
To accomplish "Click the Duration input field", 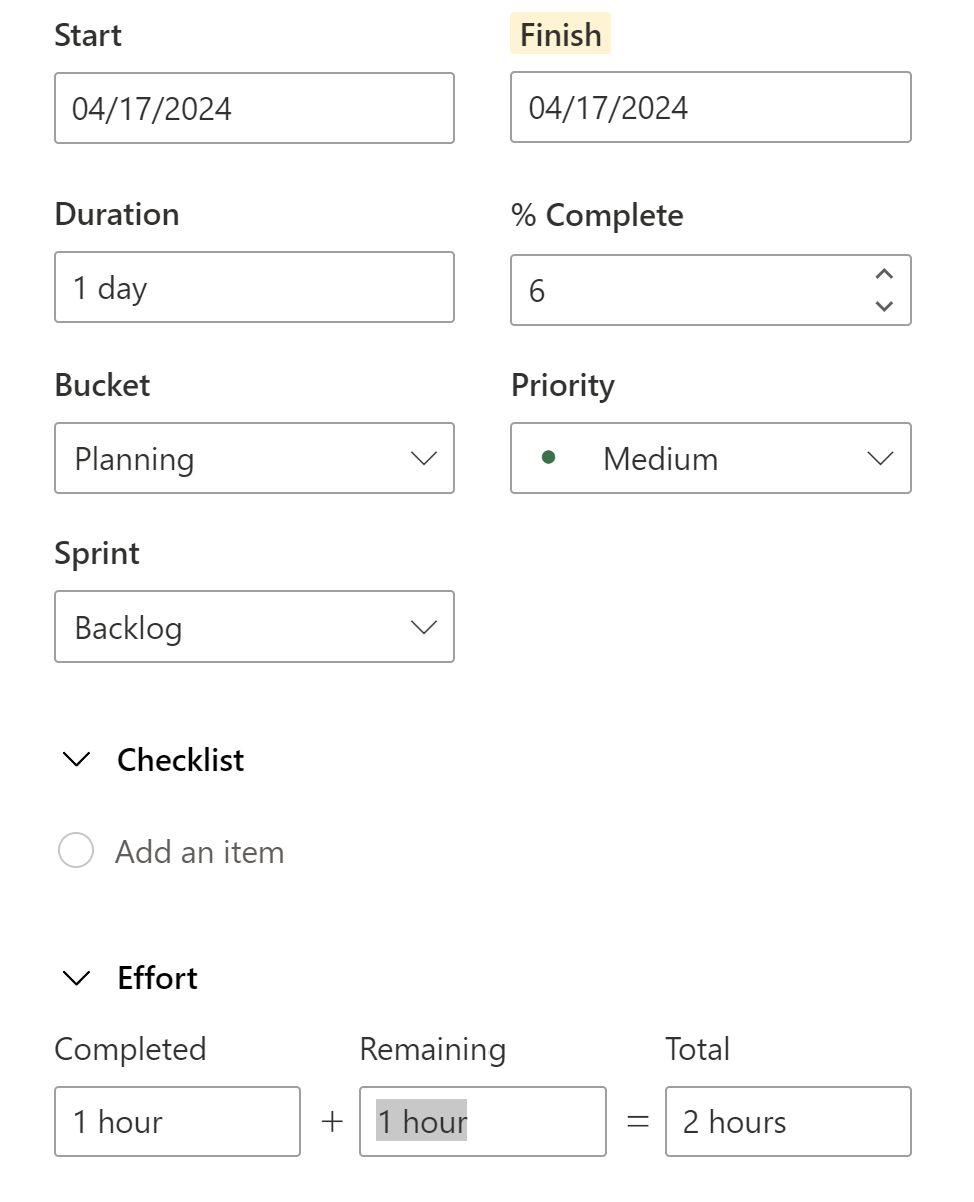I will click(254, 288).
